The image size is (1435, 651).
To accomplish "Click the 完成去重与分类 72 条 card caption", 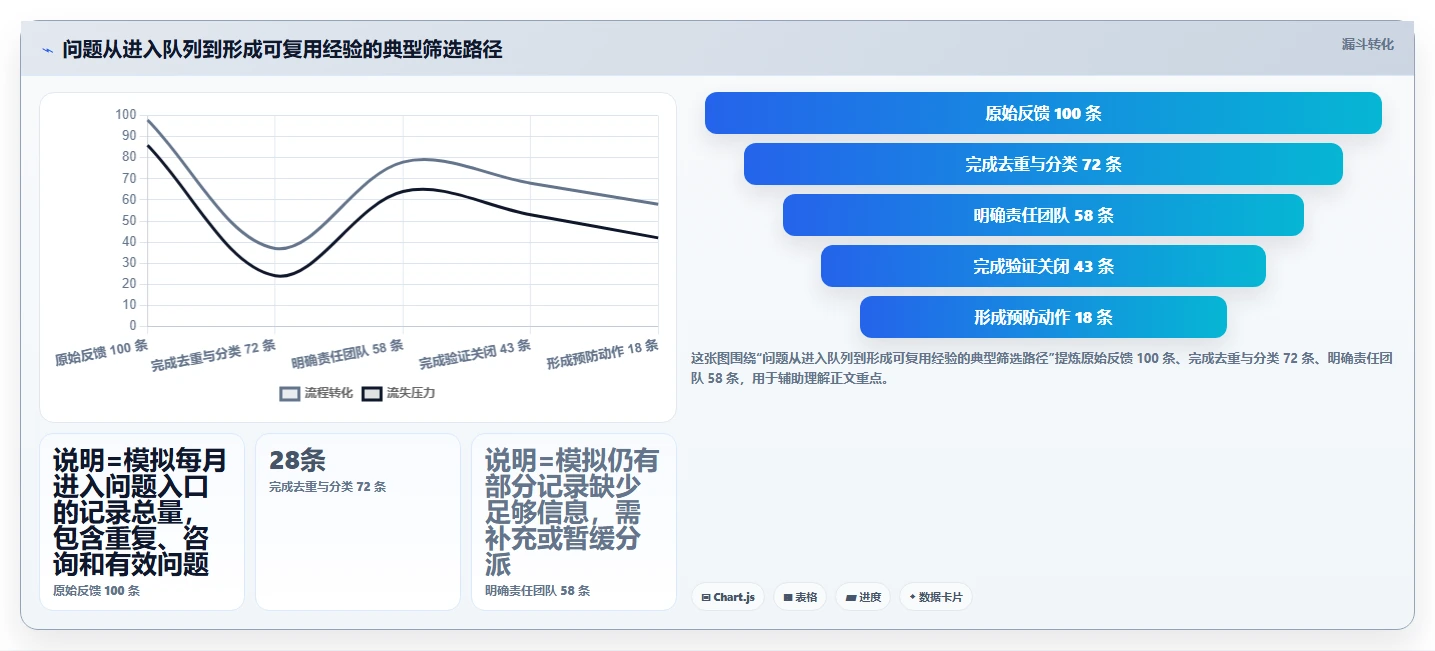I will 327,487.
